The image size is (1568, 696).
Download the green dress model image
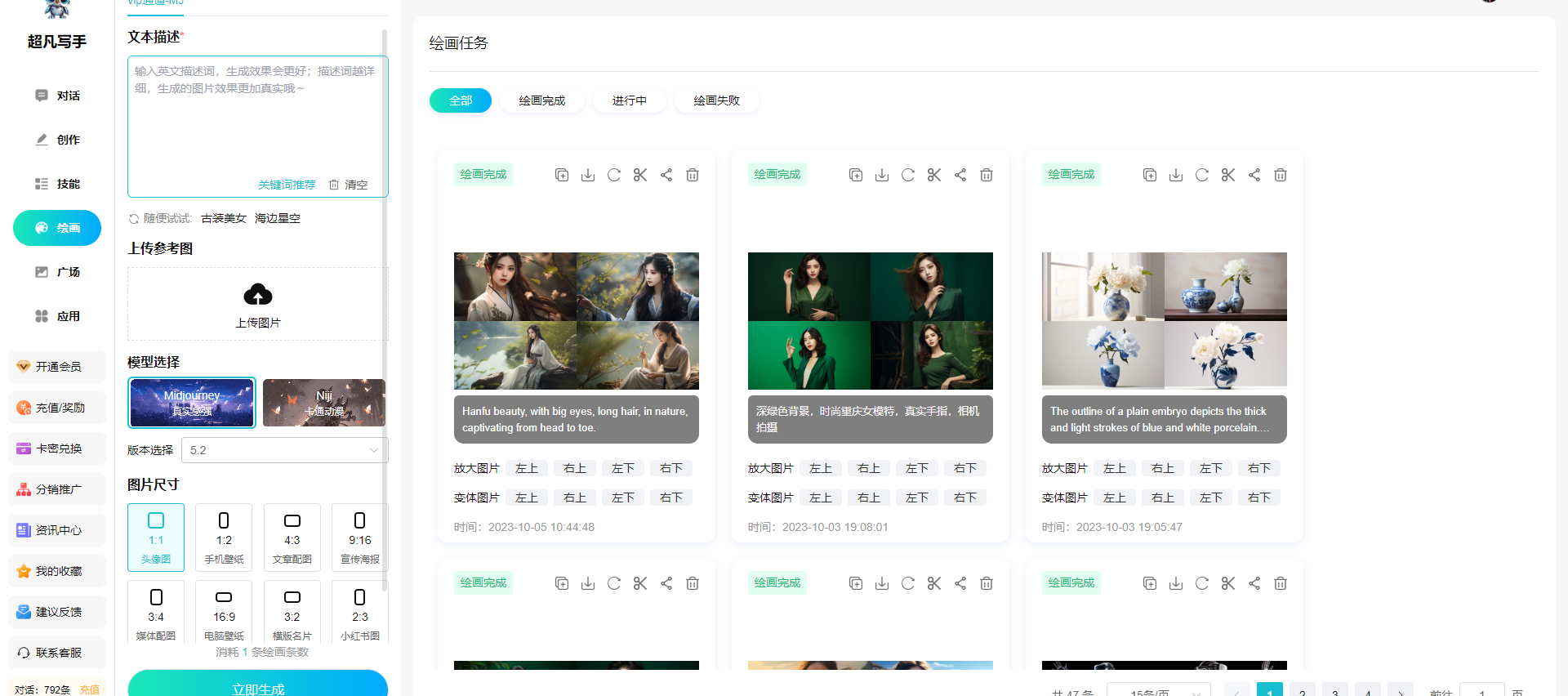pyautogui.click(x=882, y=175)
